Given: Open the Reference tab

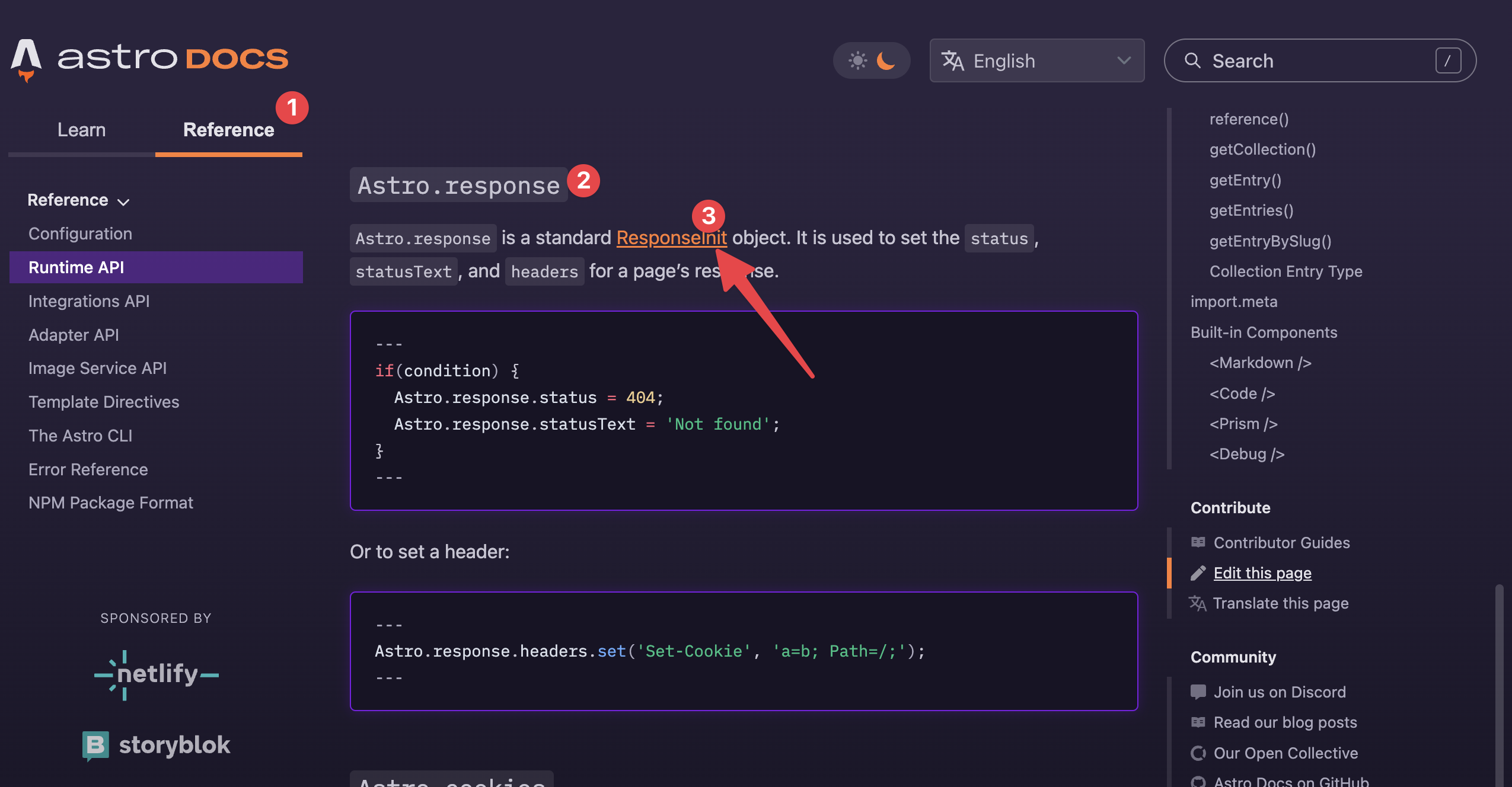Looking at the screenshot, I should click(x=228, y=129).
